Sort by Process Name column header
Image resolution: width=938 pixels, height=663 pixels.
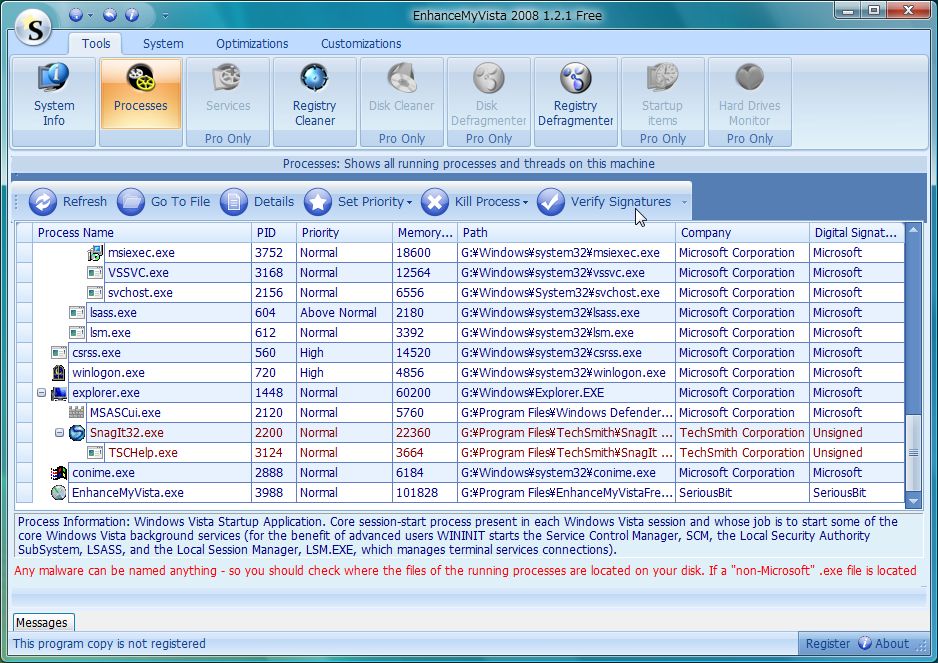[142, 233]
